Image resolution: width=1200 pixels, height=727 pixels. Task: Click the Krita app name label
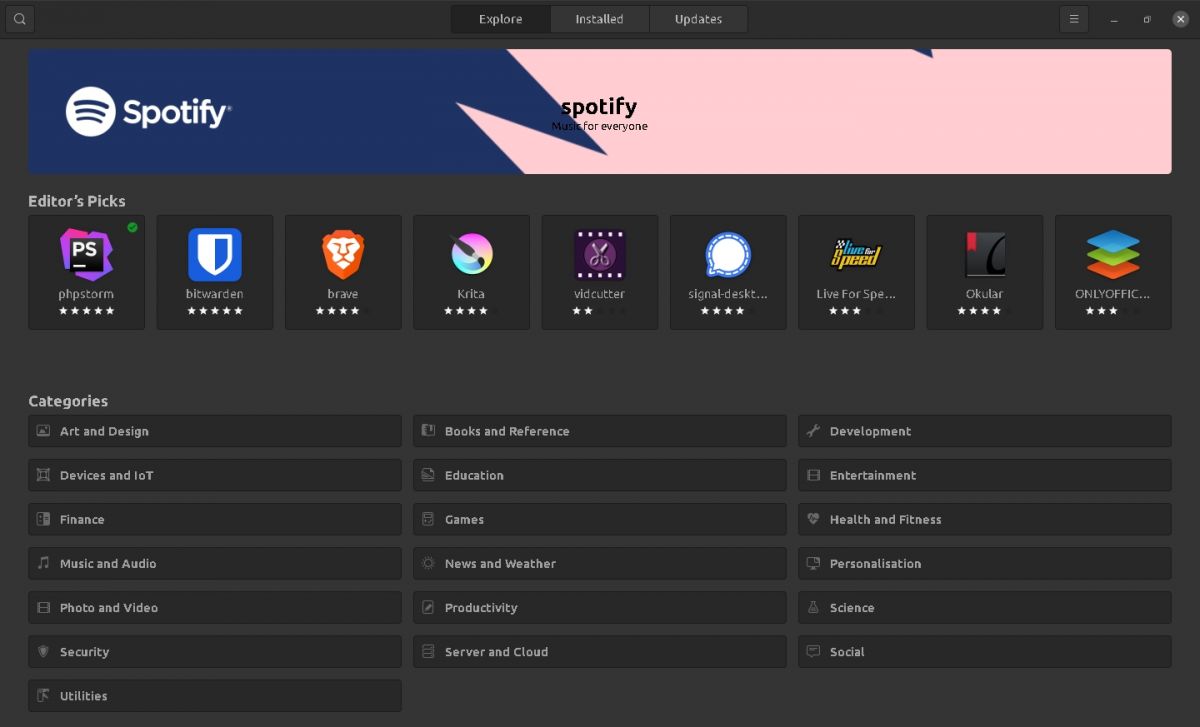coord(471,294)
